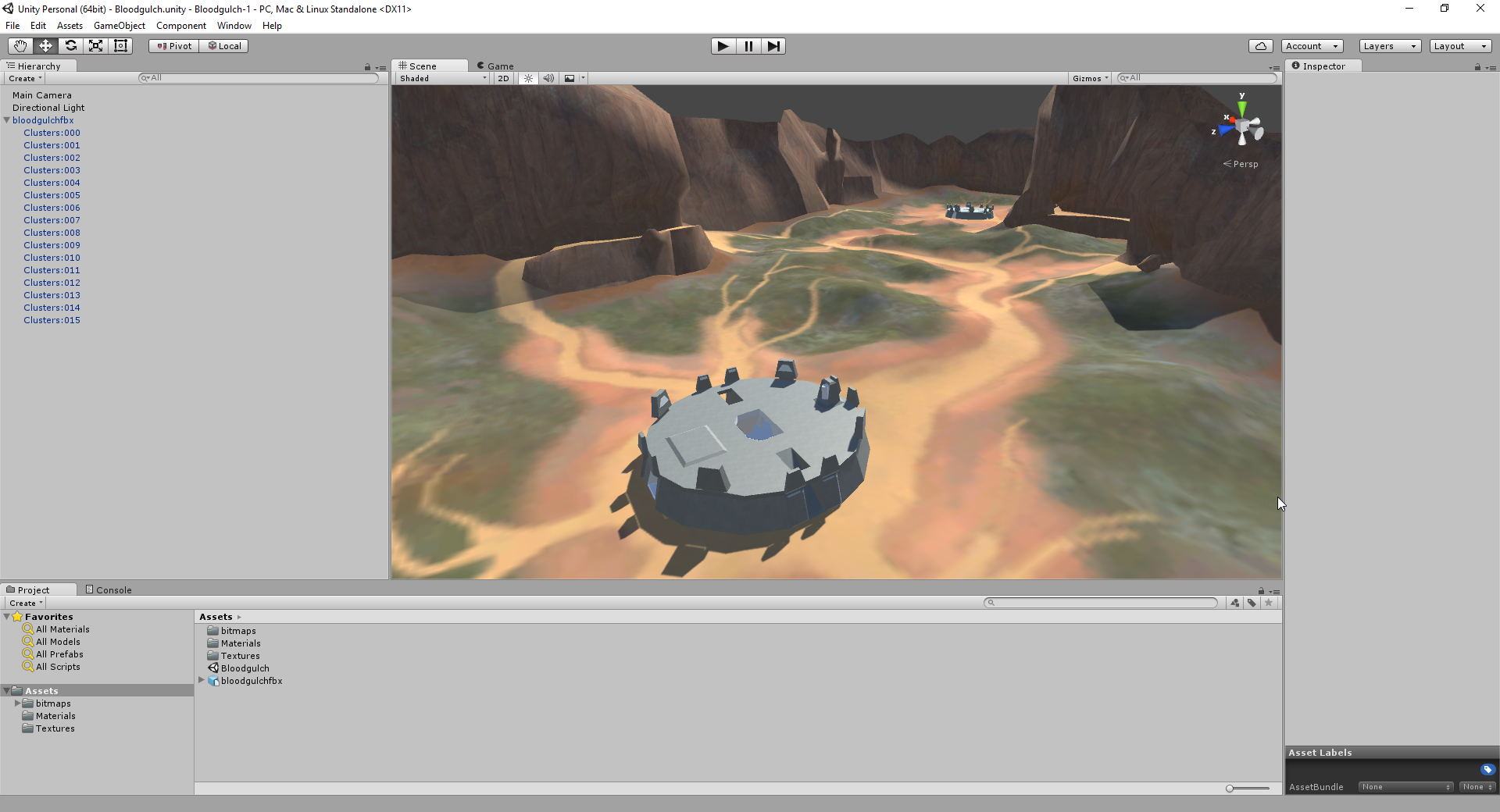Click the Hierarchy search field
The height and width of the screenshot is (812, 1500).
point(259,78)
